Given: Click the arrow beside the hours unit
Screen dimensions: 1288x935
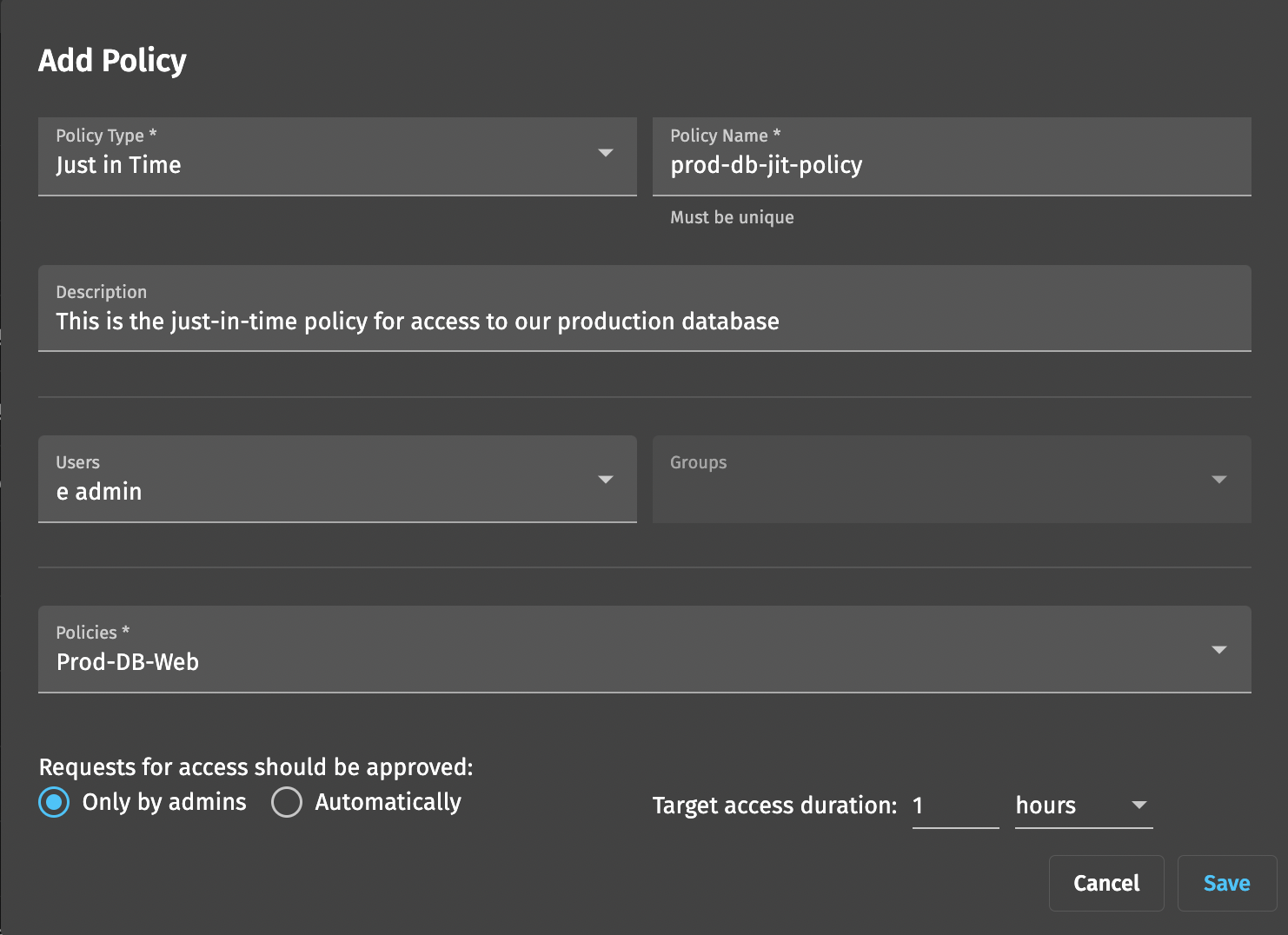Looking at the screenshot, I should coord(1139,806).
